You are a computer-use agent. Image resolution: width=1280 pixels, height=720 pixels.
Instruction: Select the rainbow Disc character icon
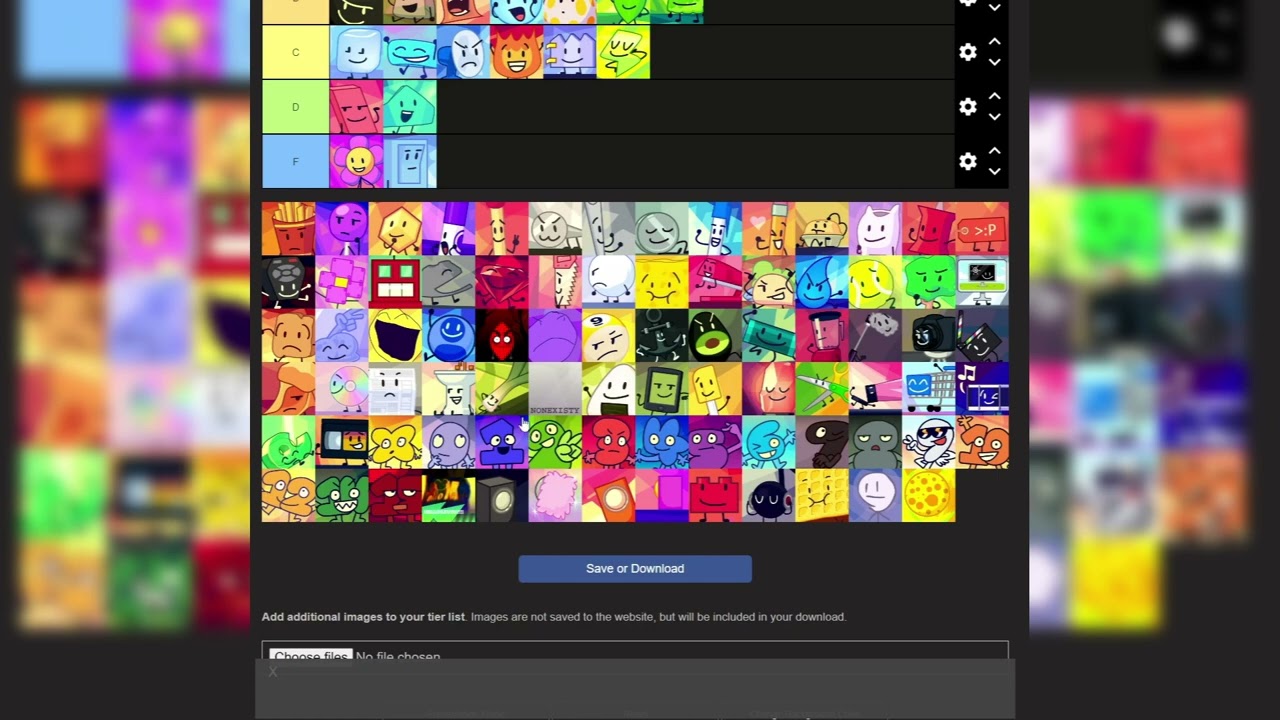tap(342, 389)
